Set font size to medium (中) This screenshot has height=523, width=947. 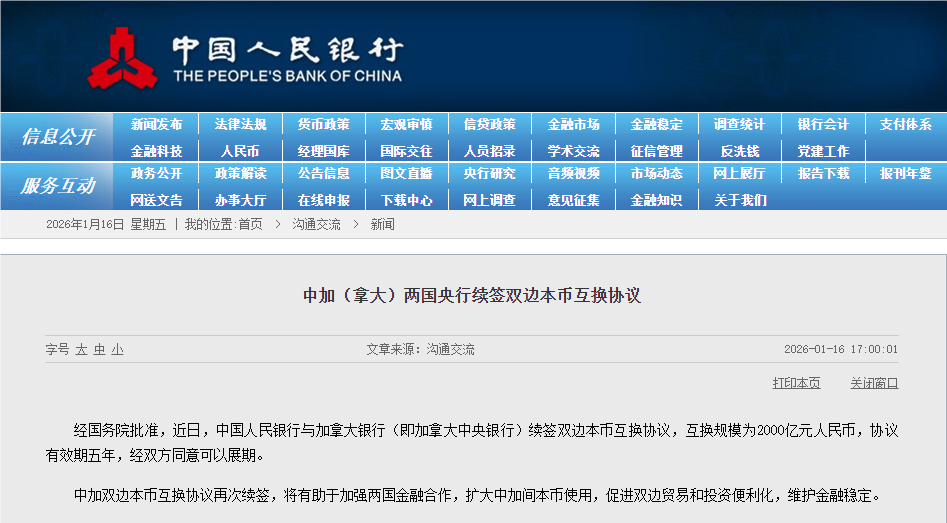click(x=99, y=350)
